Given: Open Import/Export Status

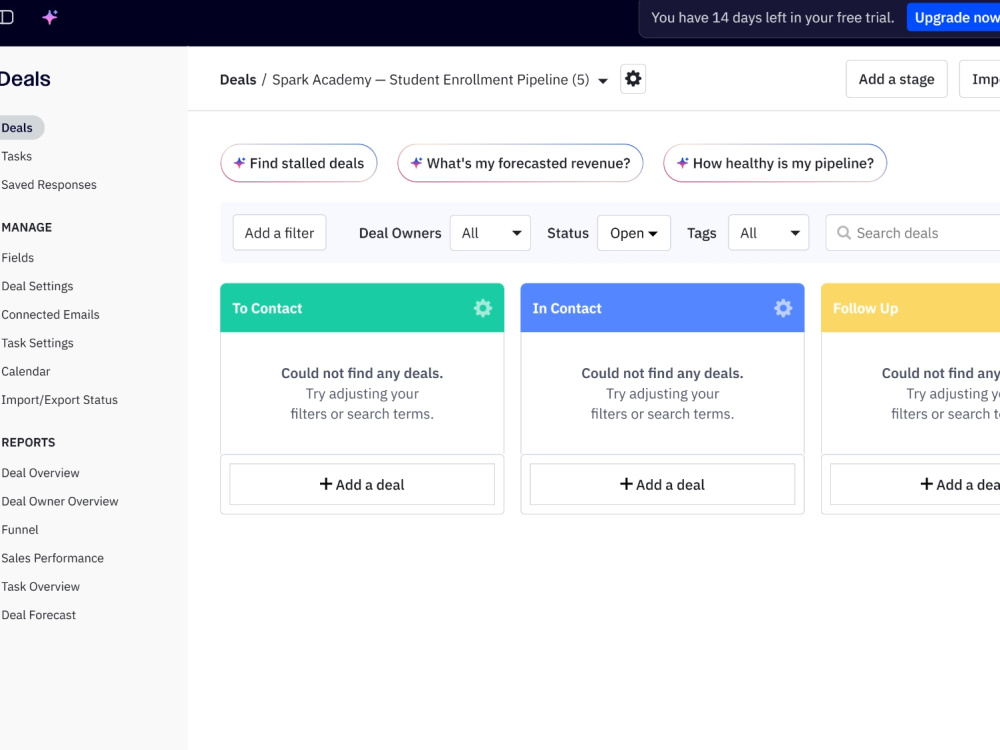Looking at the screenshot, I should (x=59, y=400).
